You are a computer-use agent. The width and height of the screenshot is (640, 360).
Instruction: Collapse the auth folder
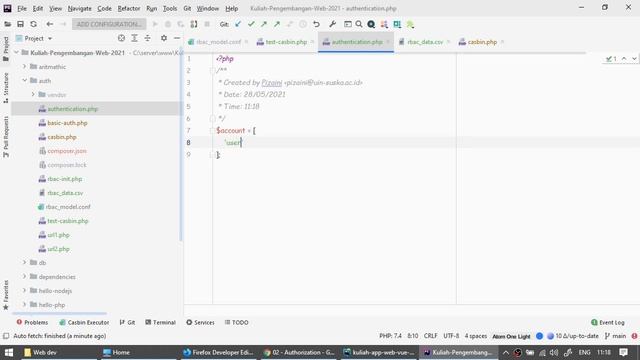coord(24,80)
